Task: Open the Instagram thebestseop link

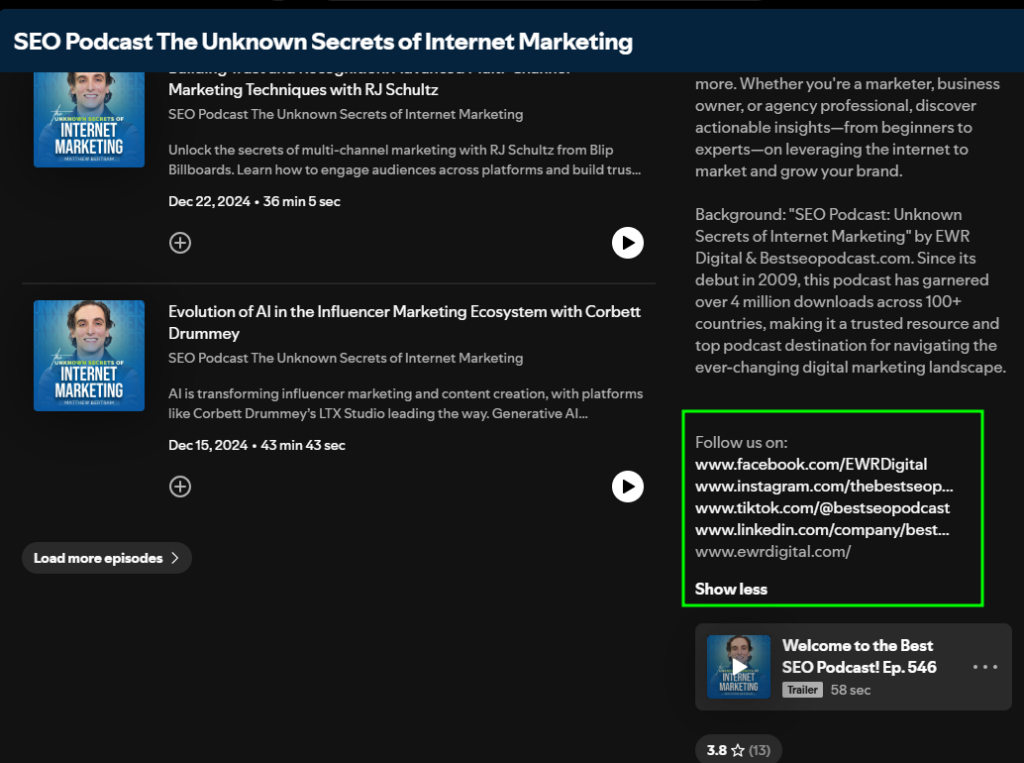Action: tap(824, 486)
